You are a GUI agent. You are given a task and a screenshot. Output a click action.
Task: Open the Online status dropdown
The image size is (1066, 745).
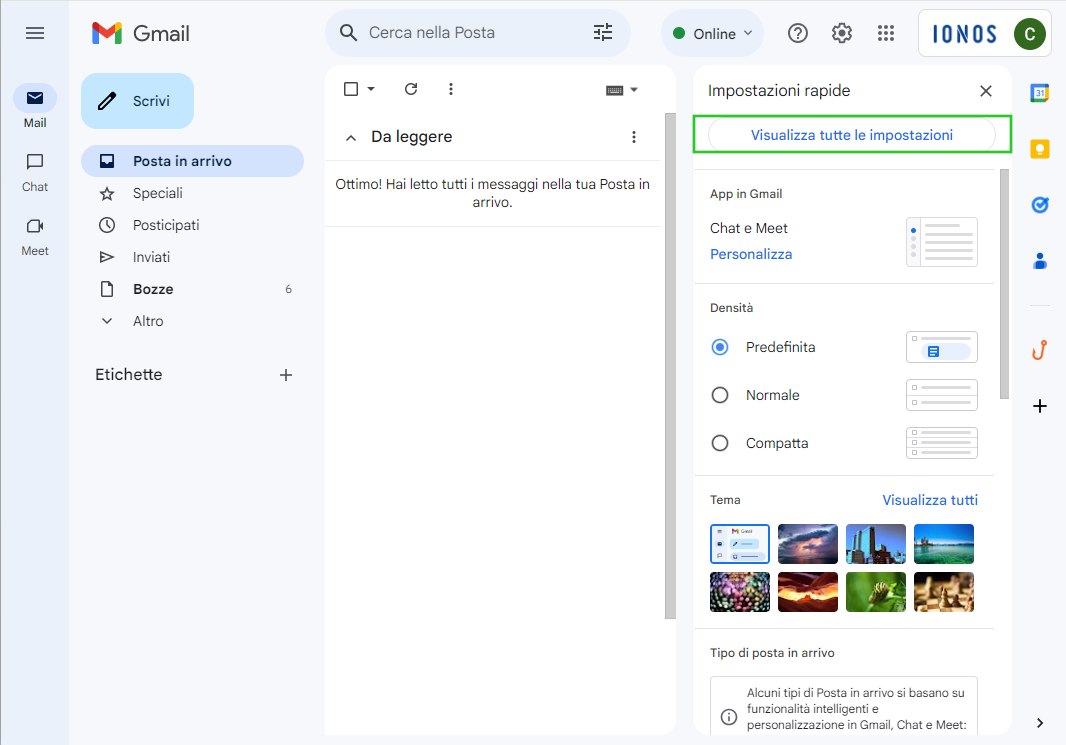coord(712,33)
